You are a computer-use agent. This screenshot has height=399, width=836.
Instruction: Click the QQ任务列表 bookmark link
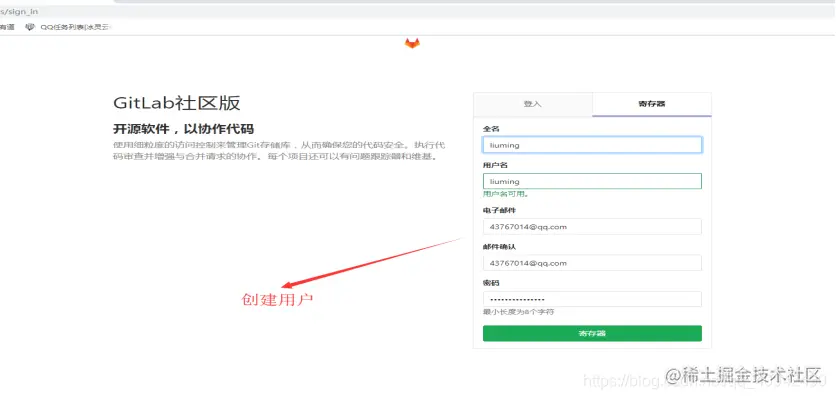(75, 27)
